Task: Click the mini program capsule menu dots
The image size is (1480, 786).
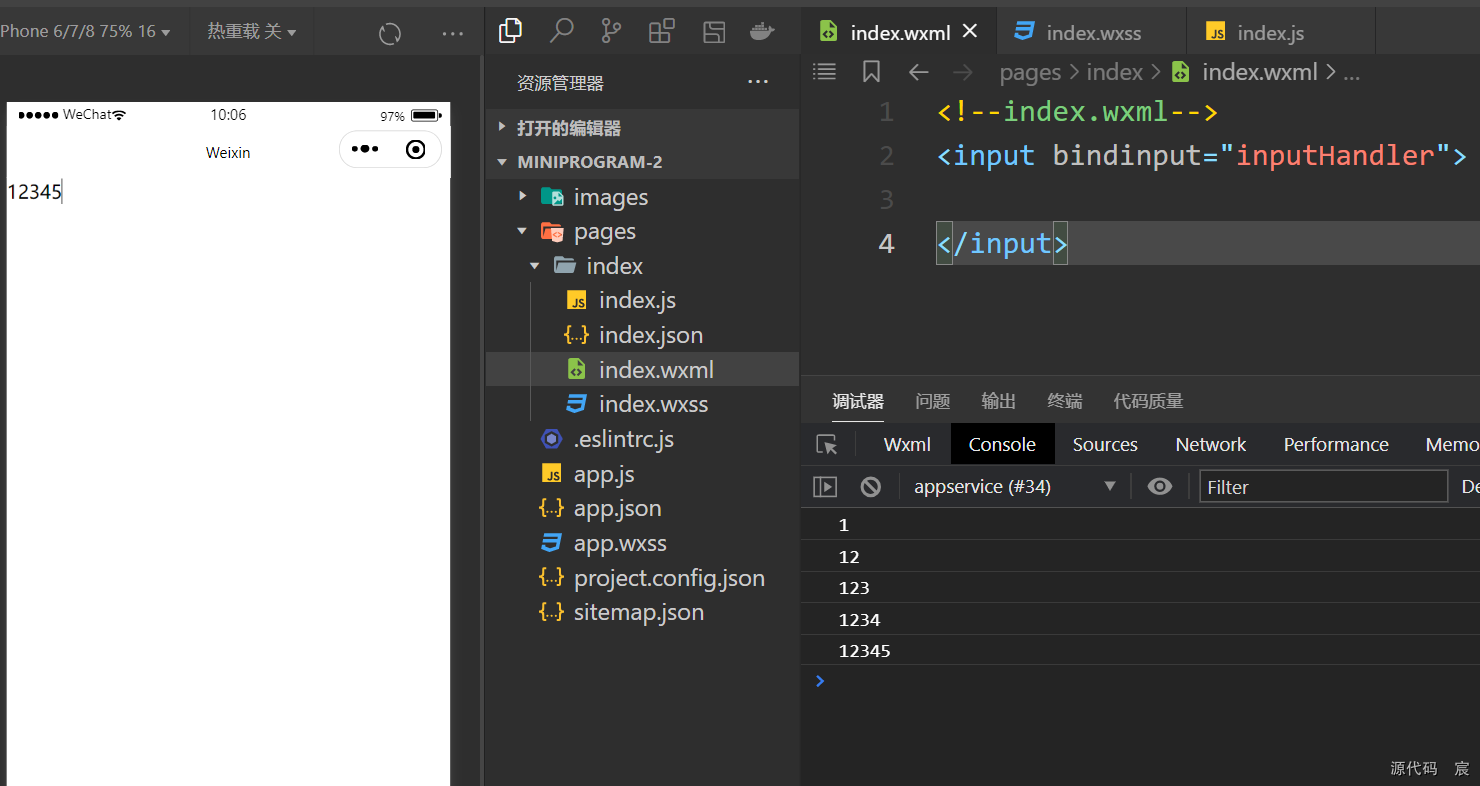Action: pos(365,149)
